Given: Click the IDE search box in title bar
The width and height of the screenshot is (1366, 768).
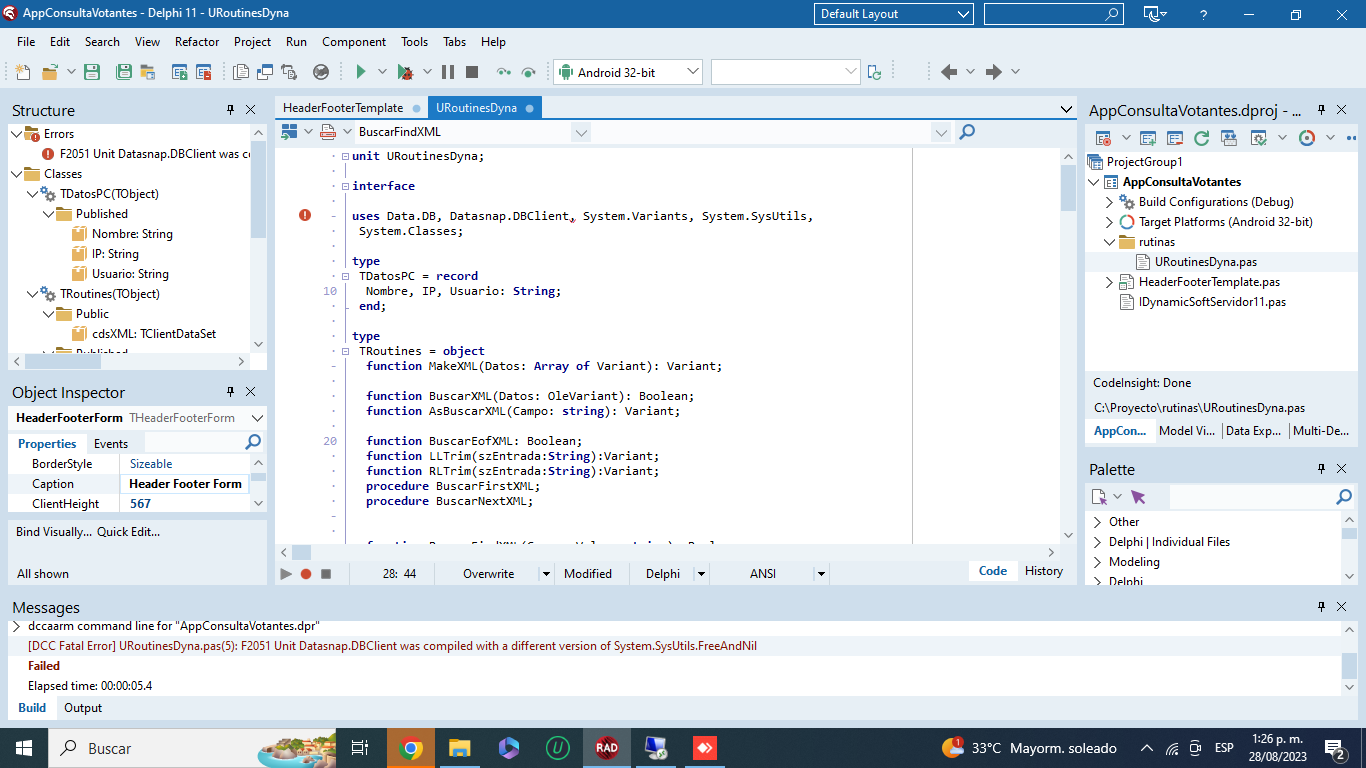Looking at the screenshot, I should tap(1054, 14).
